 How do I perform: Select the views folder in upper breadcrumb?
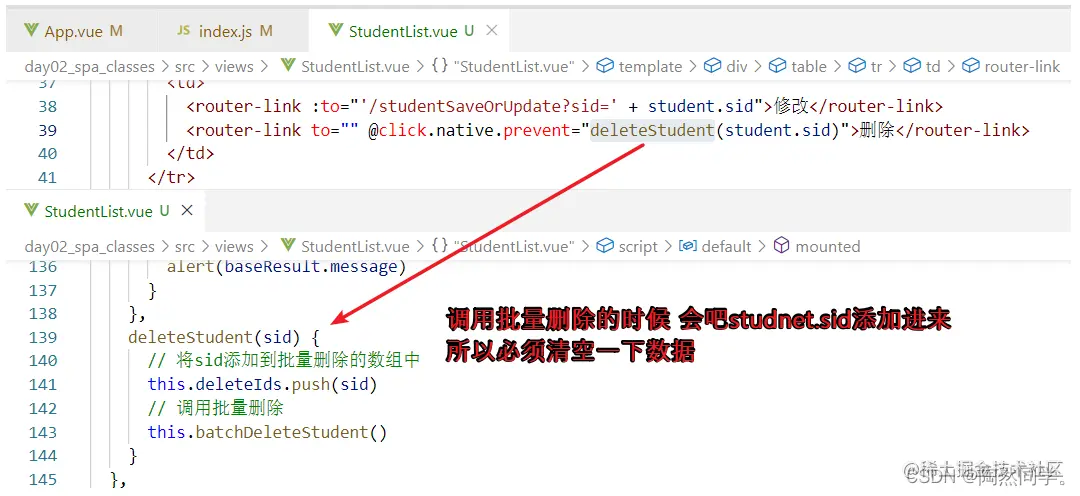coord(234,67)
